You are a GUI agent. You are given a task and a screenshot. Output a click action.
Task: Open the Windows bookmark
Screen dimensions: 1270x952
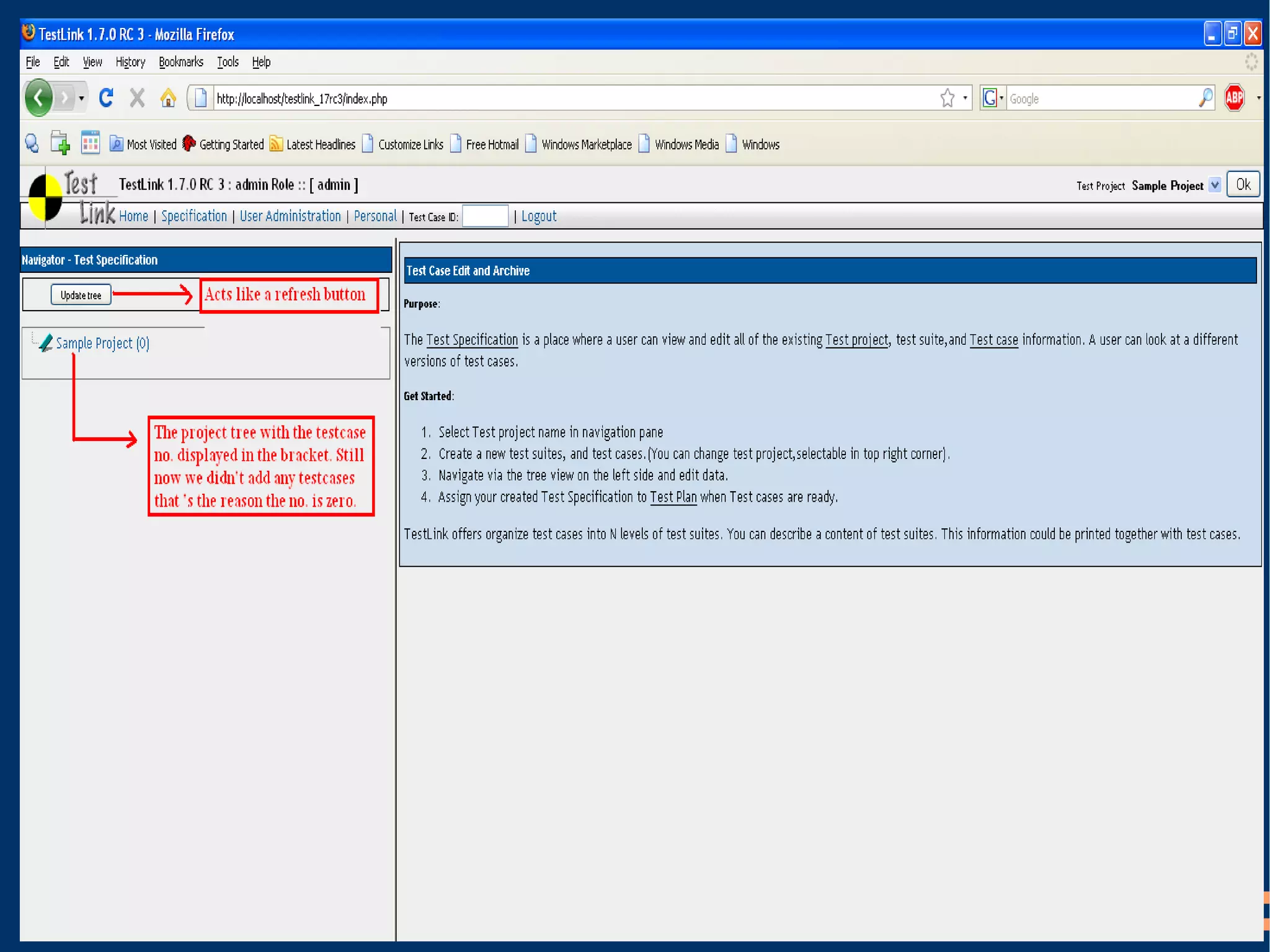tap(753, 145)
